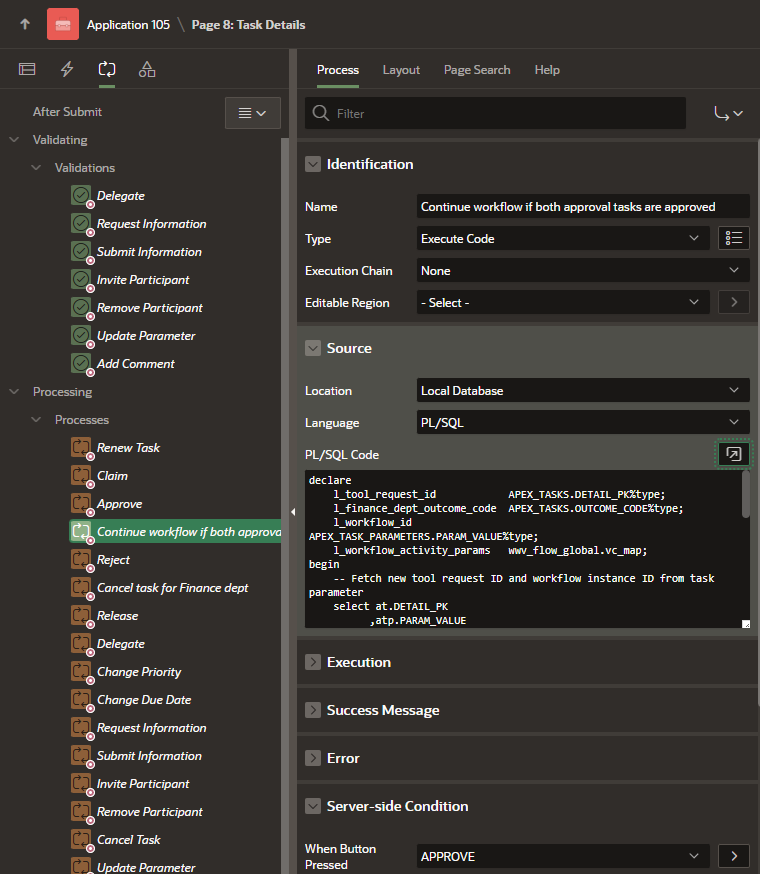Click the Filter search field
This screenshot has height=874, width=760.
point(495,113)
